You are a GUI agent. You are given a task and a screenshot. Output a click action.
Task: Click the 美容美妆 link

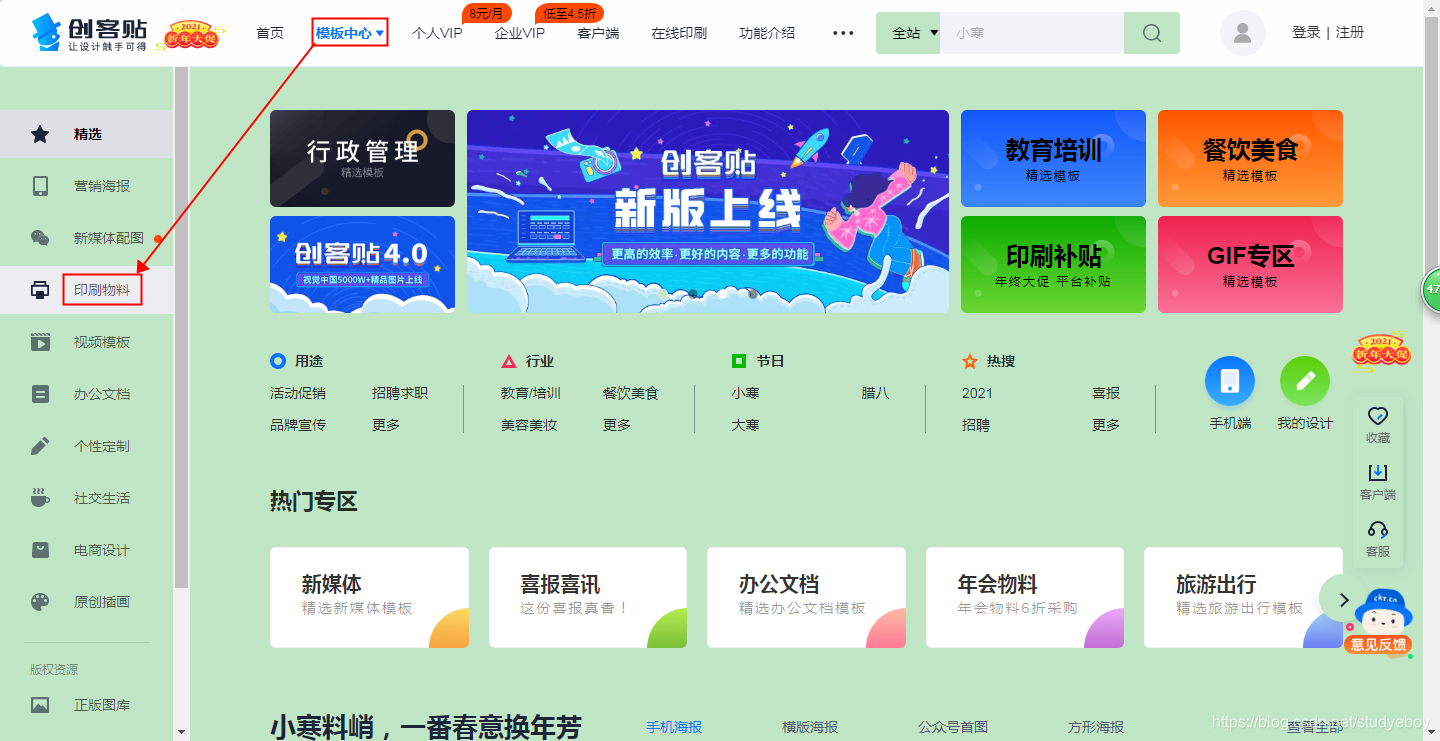[x=529, y=425]
